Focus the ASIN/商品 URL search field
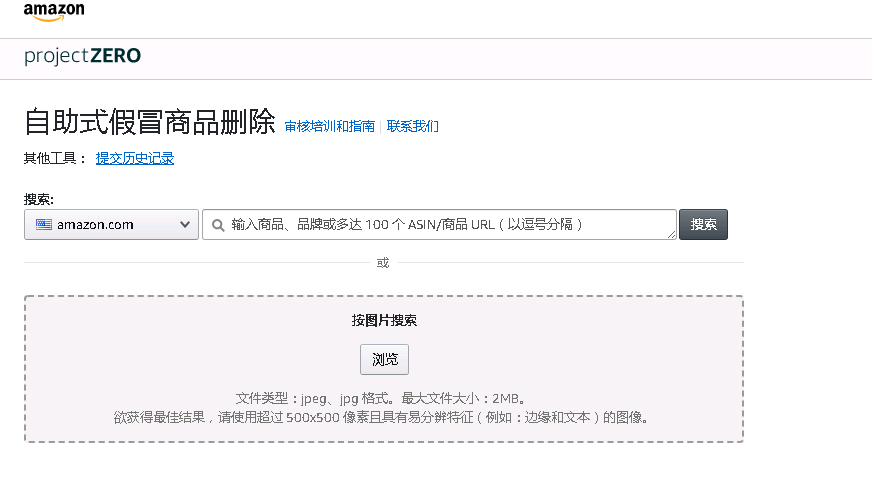The width and height of the screenshot is (872, 482). coord(439,225)
